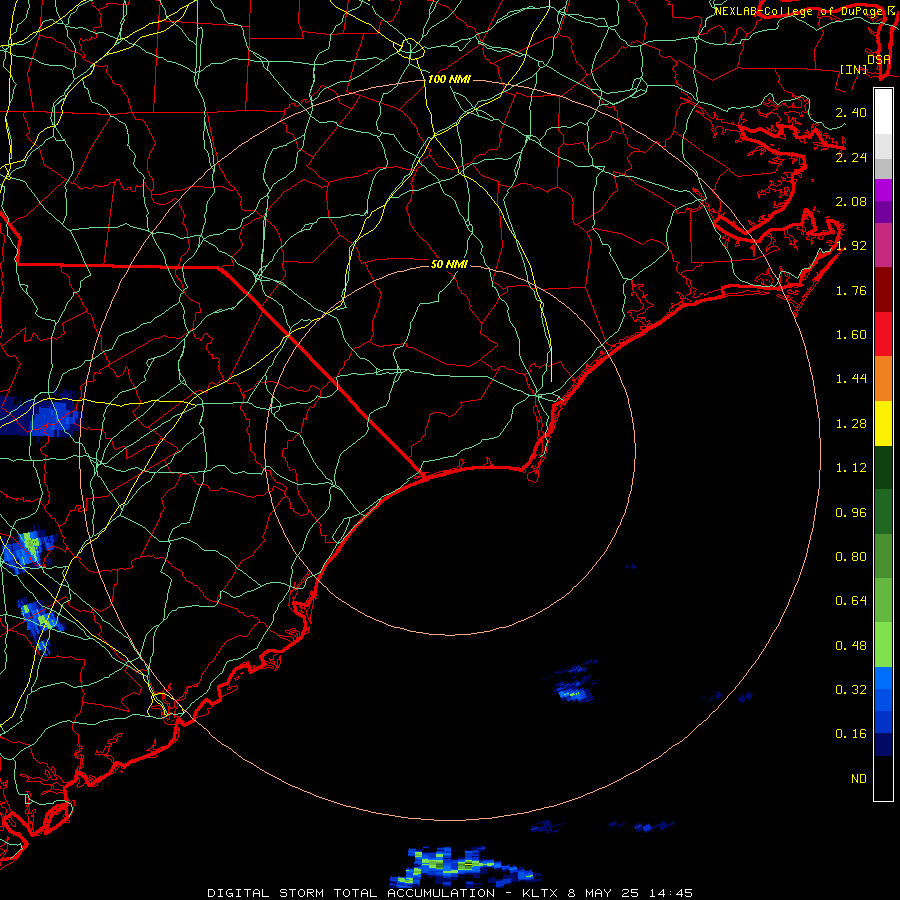Screen dimensions: 900x900
Task: Click the black ND swatch in color scale
Action: pos(883,778)
